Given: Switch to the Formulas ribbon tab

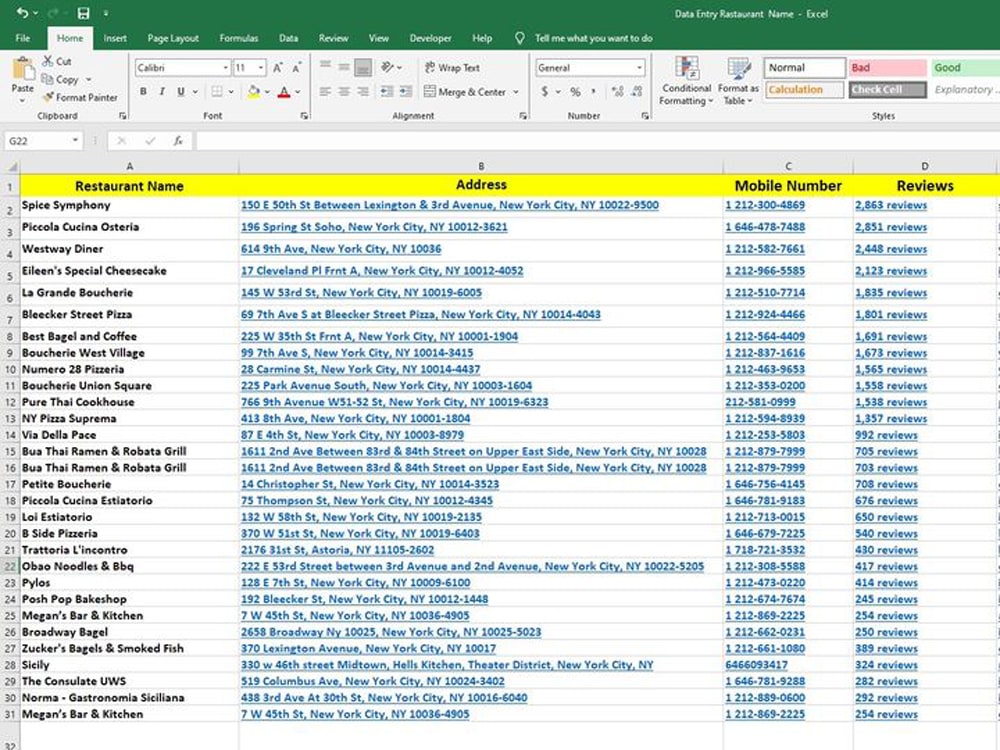Looking at the screenshot, I should click(238, 37).
